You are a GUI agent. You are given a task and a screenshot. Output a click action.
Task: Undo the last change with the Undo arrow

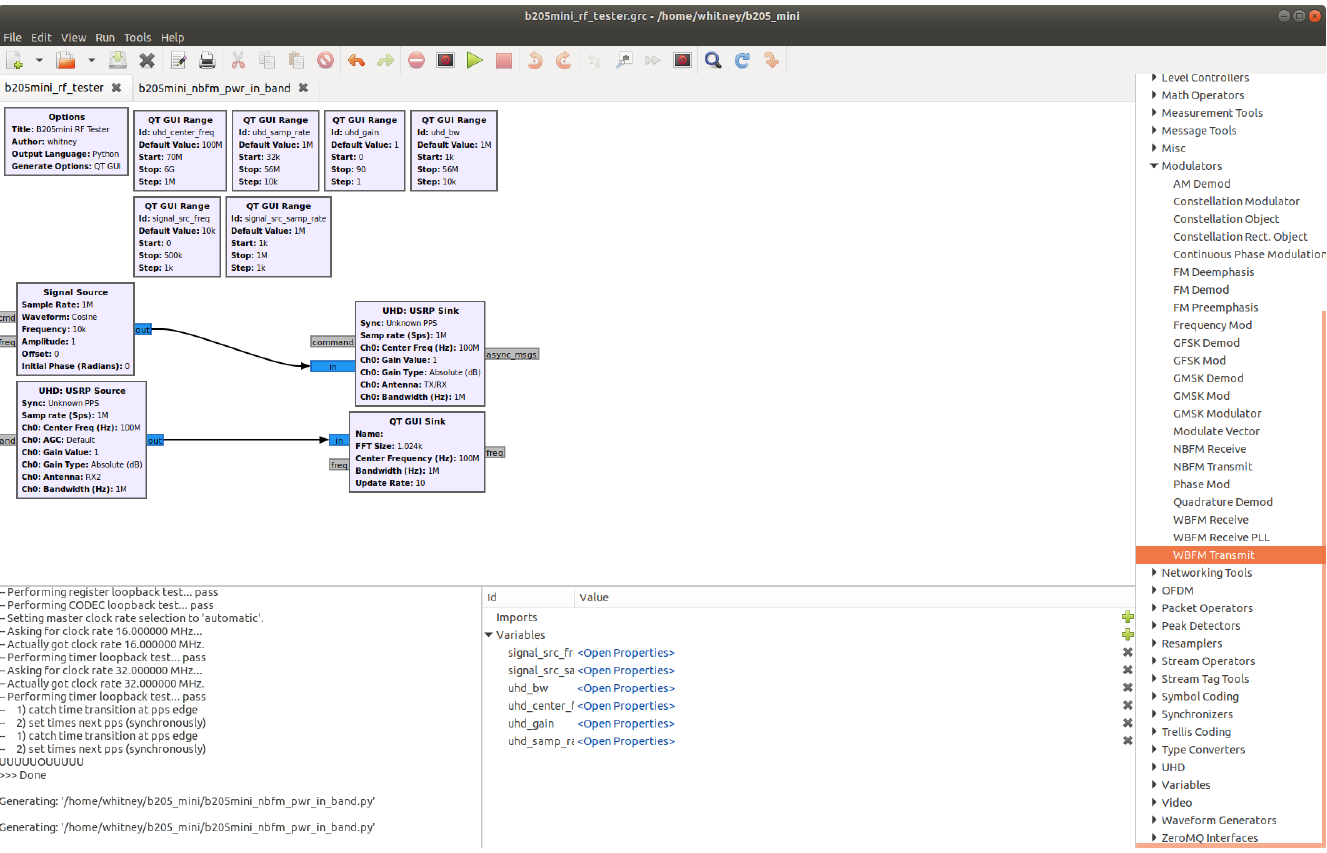pos(356,60)
